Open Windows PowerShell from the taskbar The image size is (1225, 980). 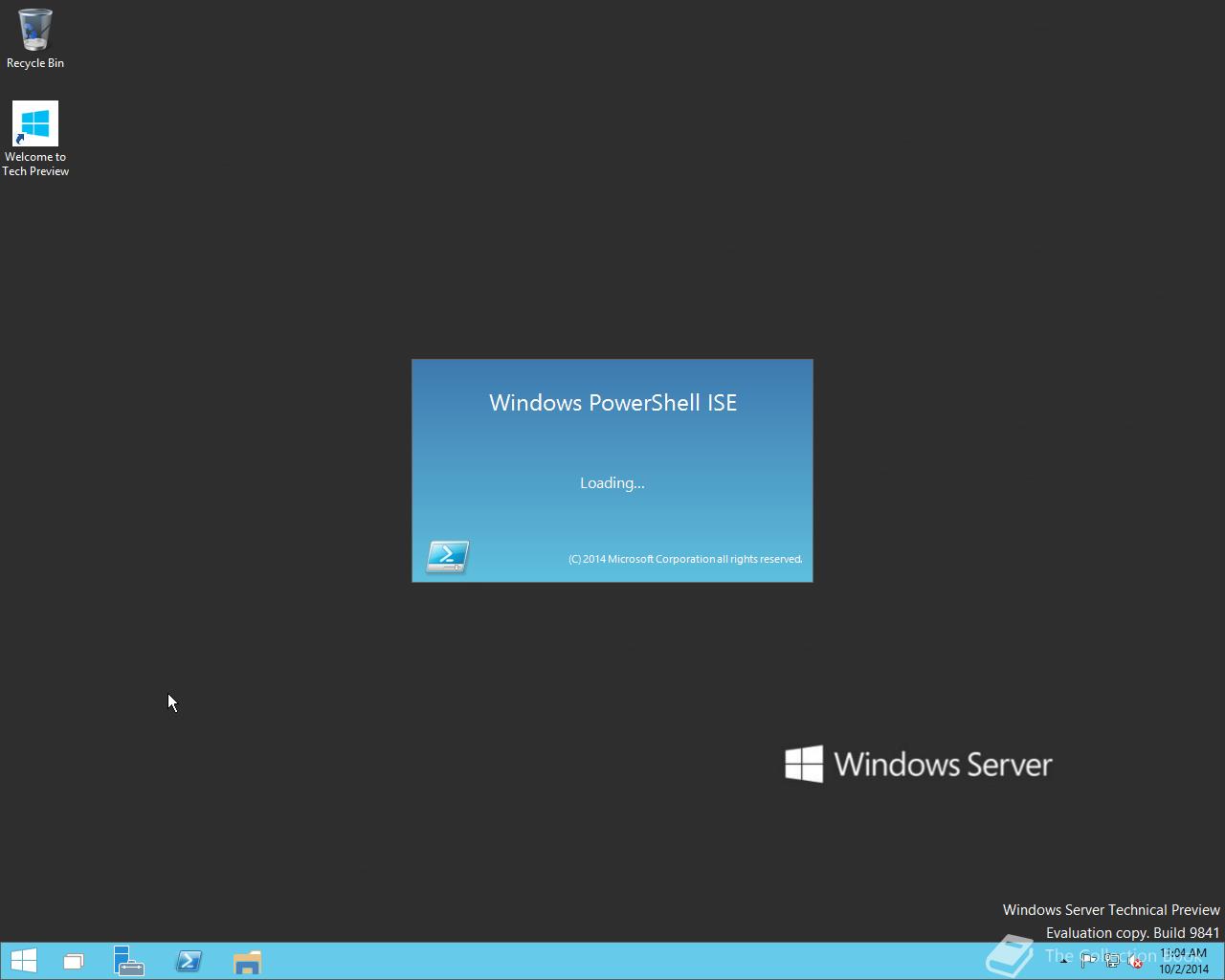tap(189, 961)
